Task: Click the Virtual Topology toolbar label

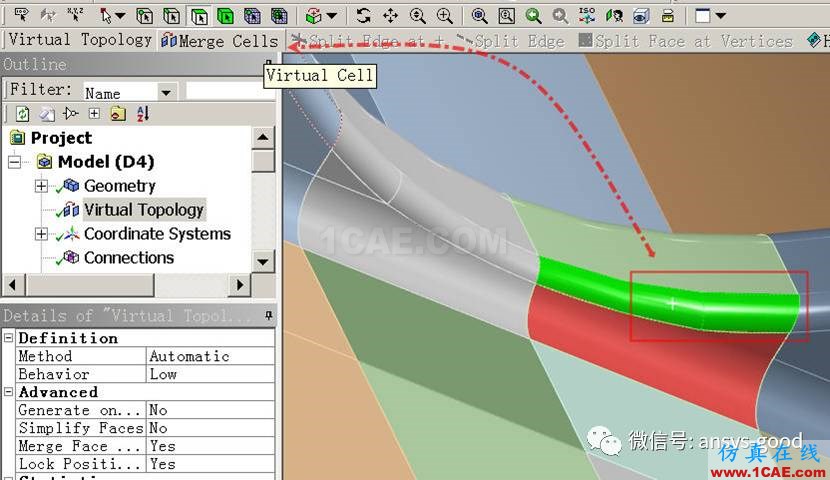Action: pyautogui.click(x=80, y=40)
